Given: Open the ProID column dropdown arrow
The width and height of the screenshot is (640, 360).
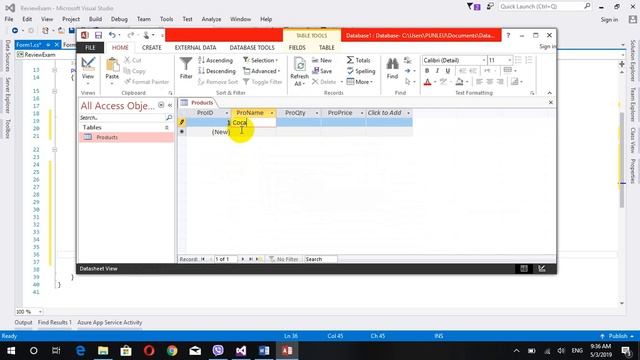Looking at the screenshot, I should [x=227, y=113].
